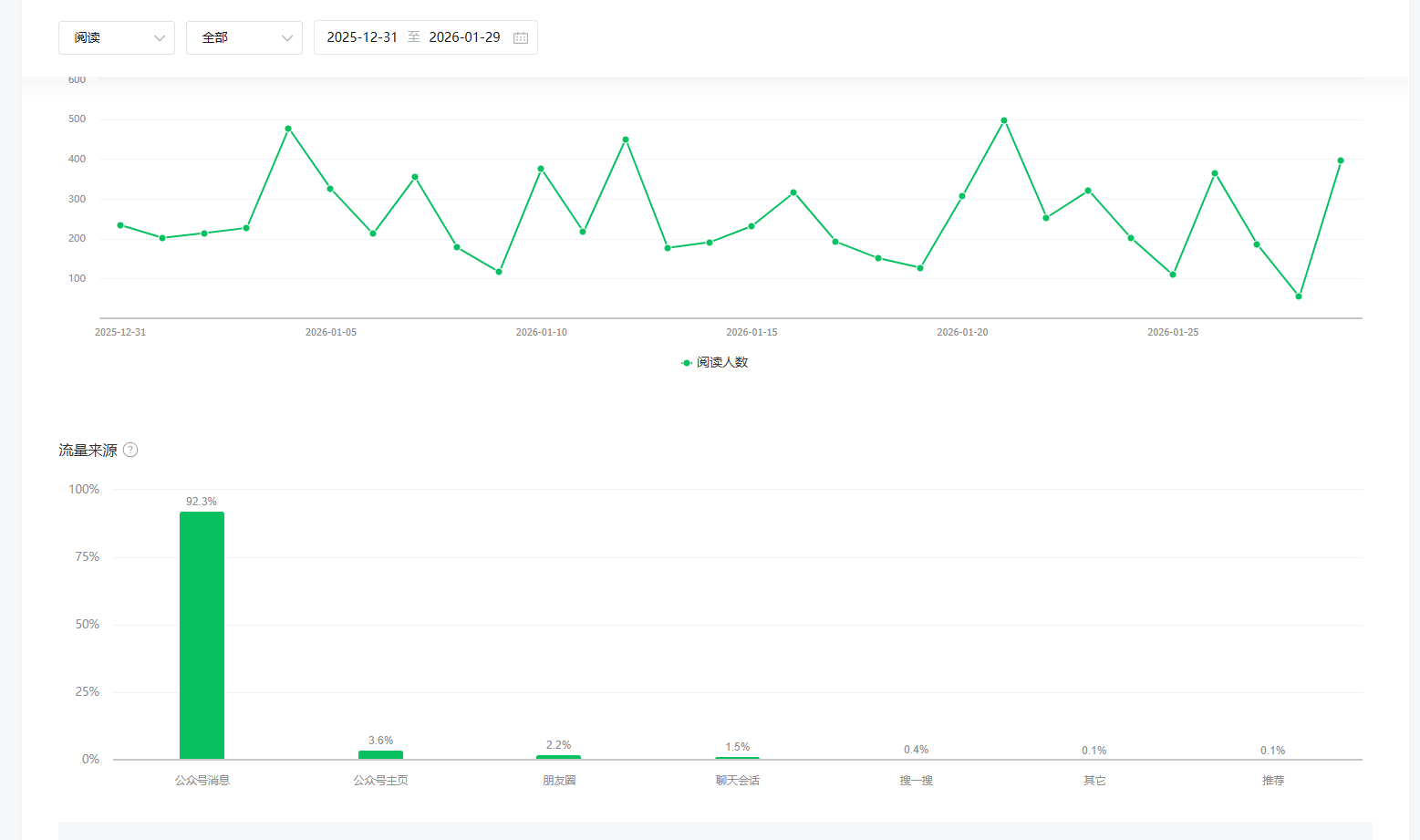Click the first data point on 2025-12-31
Image resolution: width=1420 pixels, height=840 pixels.
point(120,225)
